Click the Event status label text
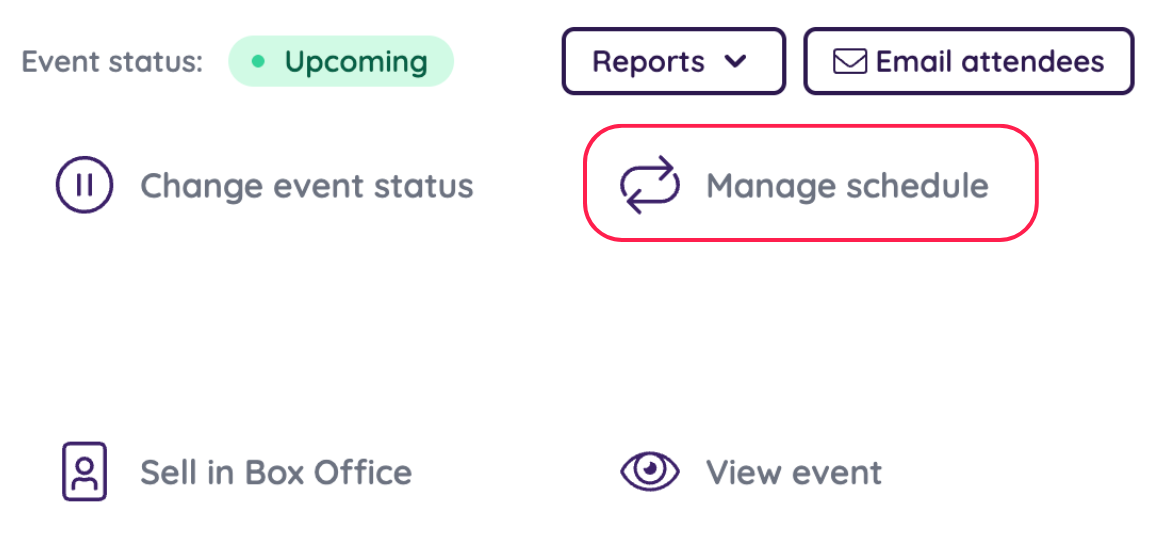 (112, 62)
